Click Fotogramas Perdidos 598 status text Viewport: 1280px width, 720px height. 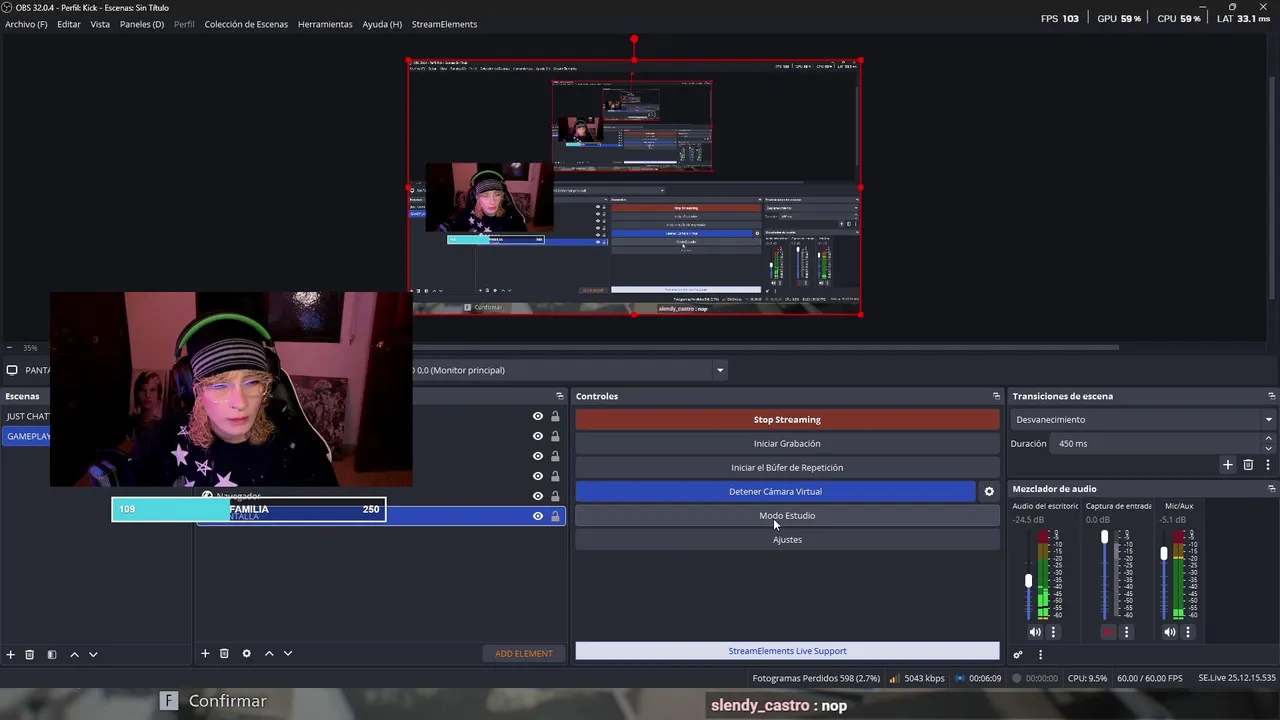pos(816,678)
